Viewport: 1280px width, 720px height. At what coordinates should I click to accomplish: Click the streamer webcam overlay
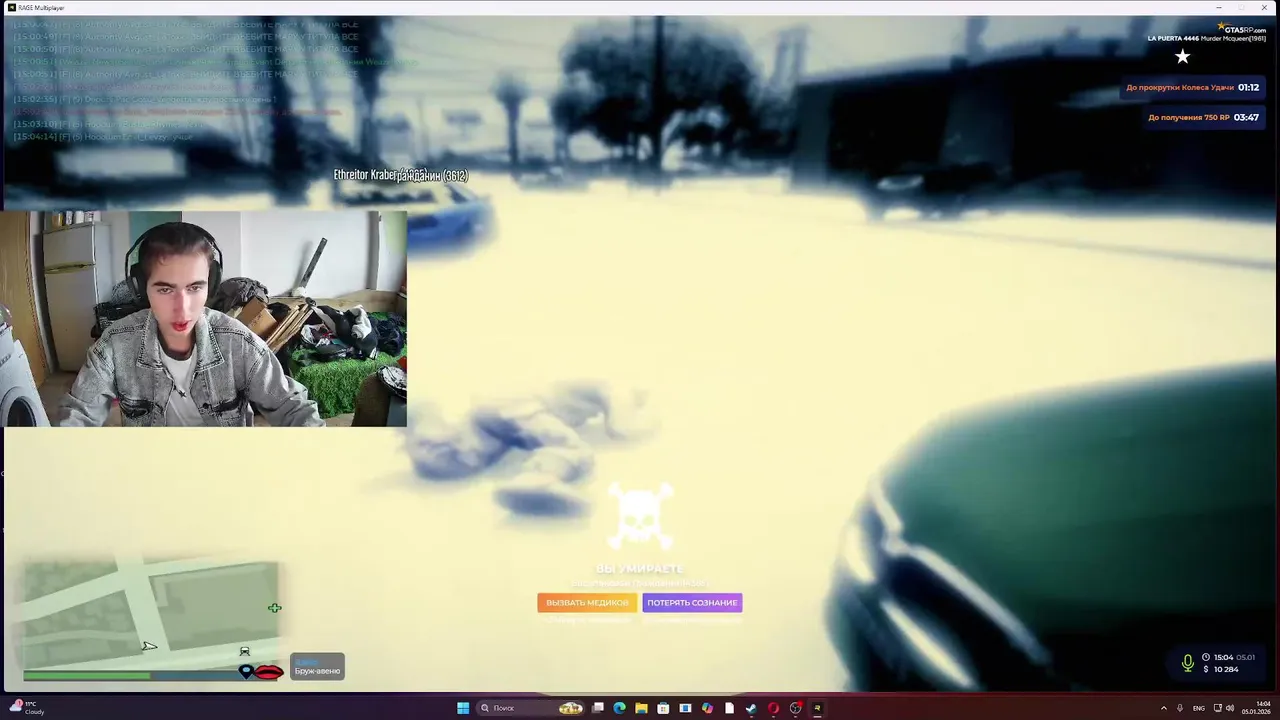(204, 318)
